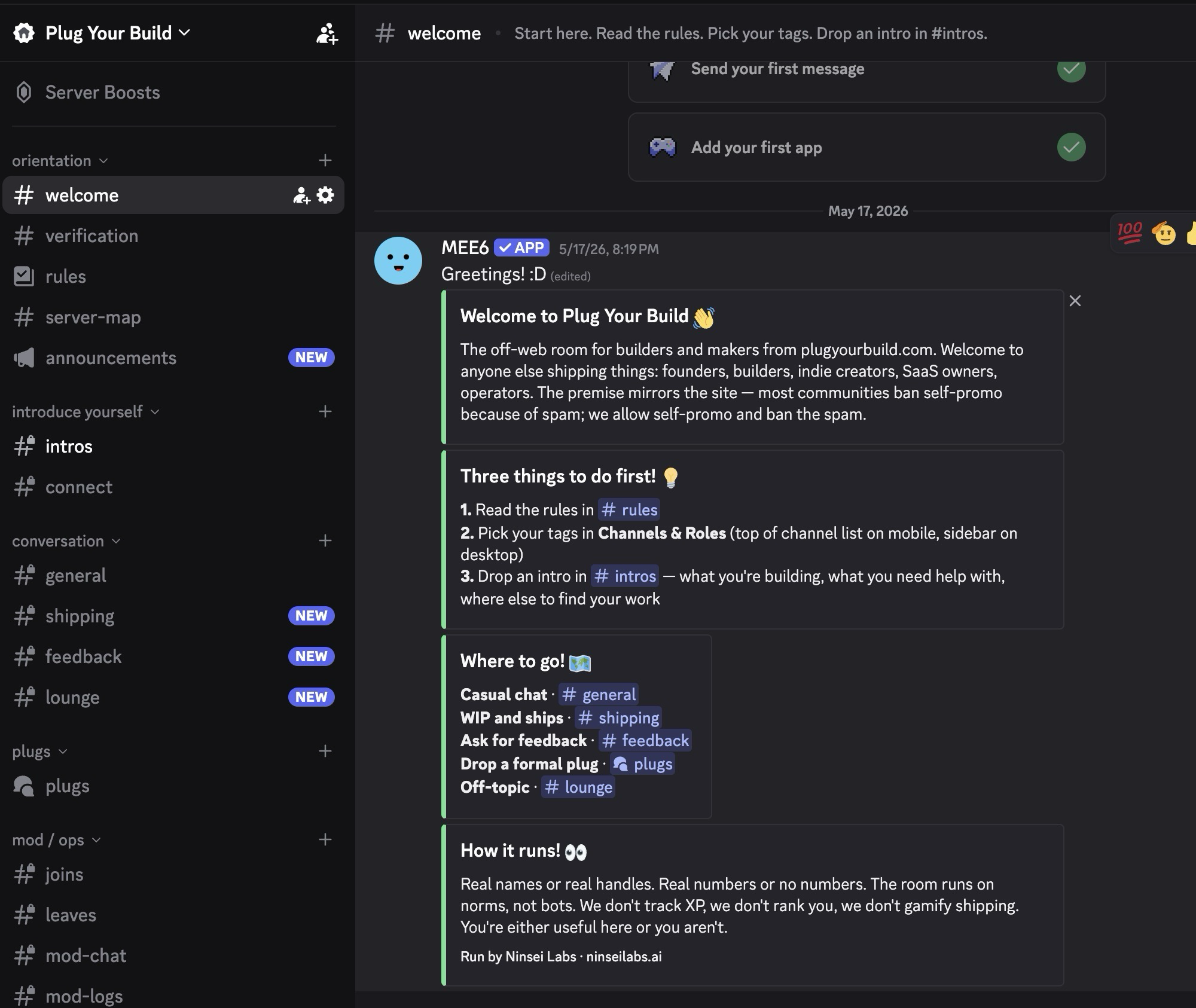Click the NEW badge on lounge
Screen dimensions: 1196x1008
pos(311,697)
